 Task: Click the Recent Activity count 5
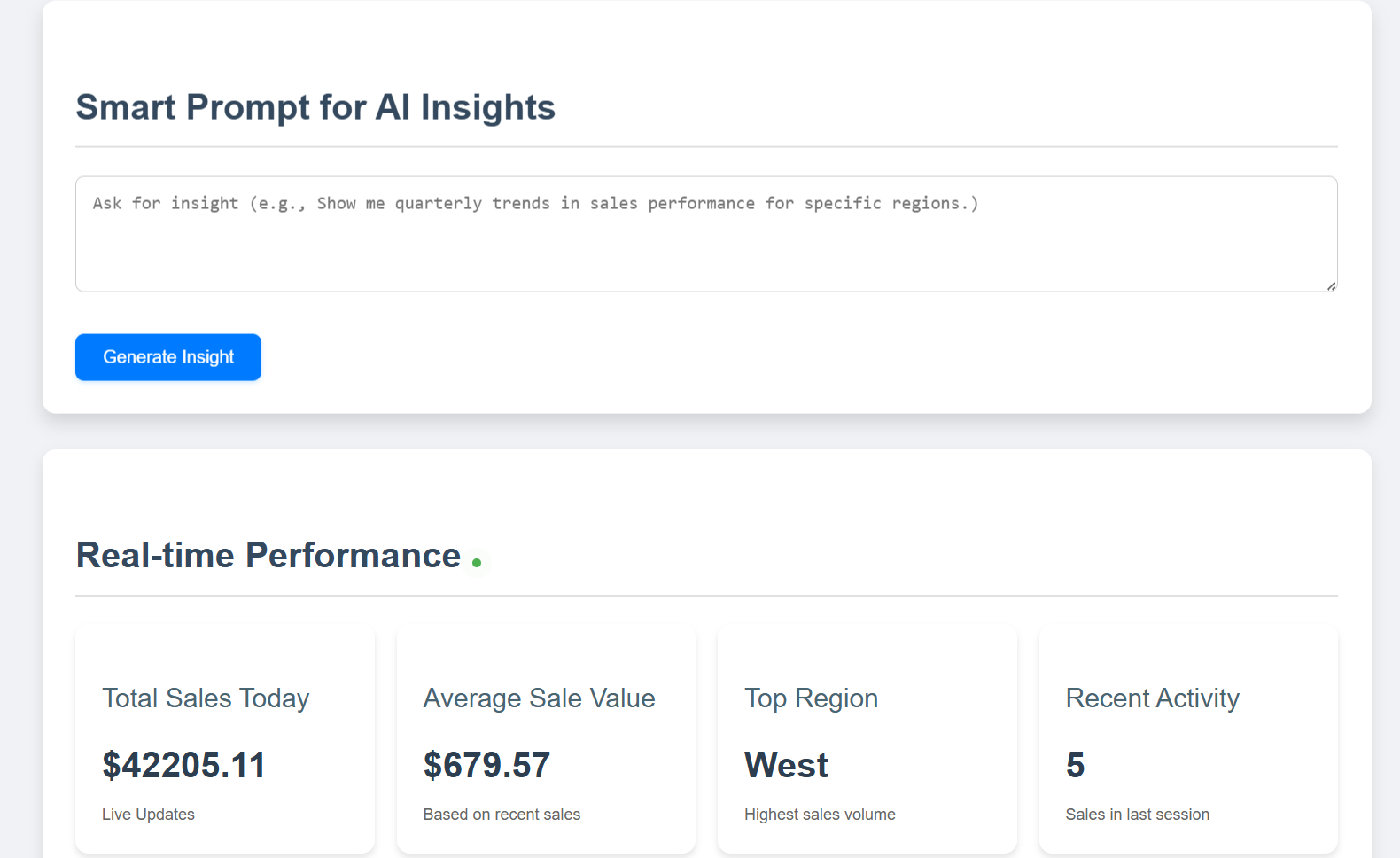[1075, 765]
